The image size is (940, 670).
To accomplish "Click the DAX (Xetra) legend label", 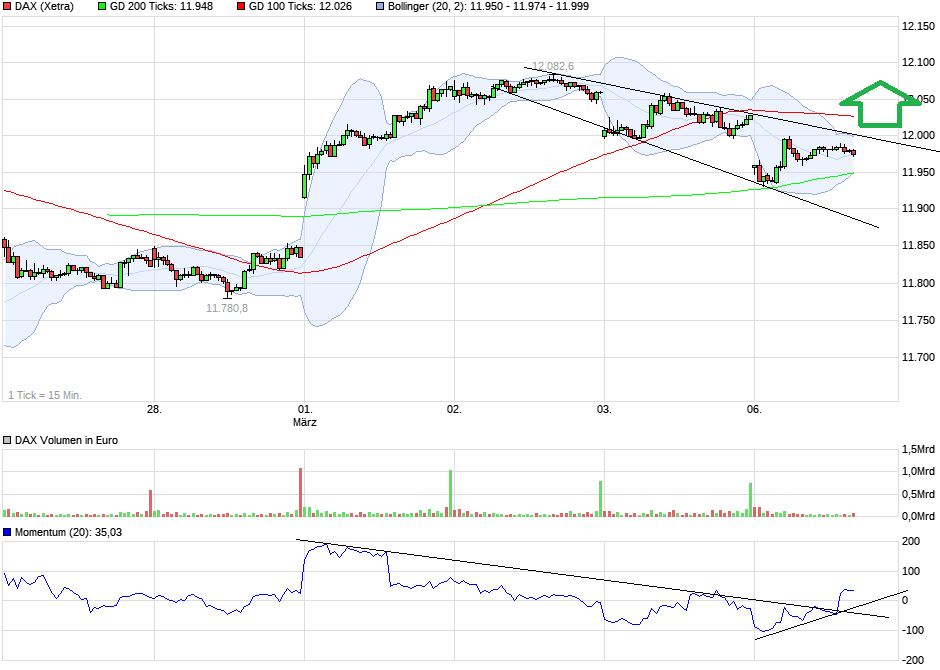I will (44, 7).
